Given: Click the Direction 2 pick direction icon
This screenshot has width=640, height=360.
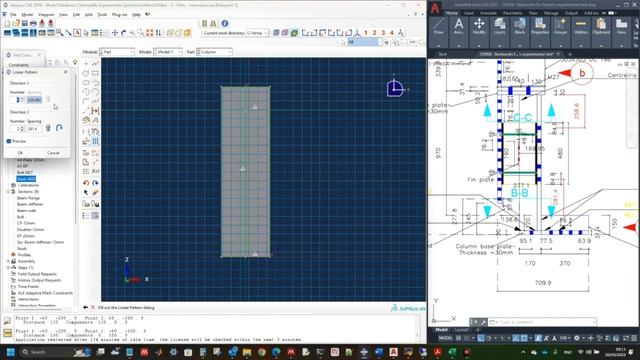Looking at the screenshot, I should click(48, 128).
